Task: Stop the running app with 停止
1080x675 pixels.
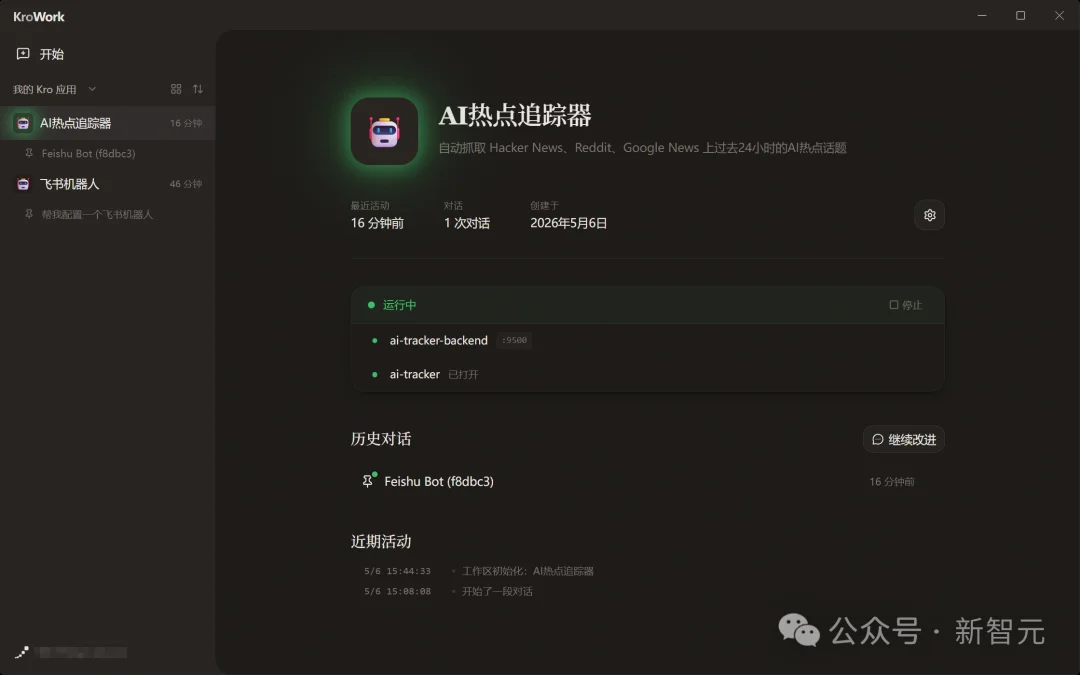Action: pyautogui.click(x=905, y=305)
